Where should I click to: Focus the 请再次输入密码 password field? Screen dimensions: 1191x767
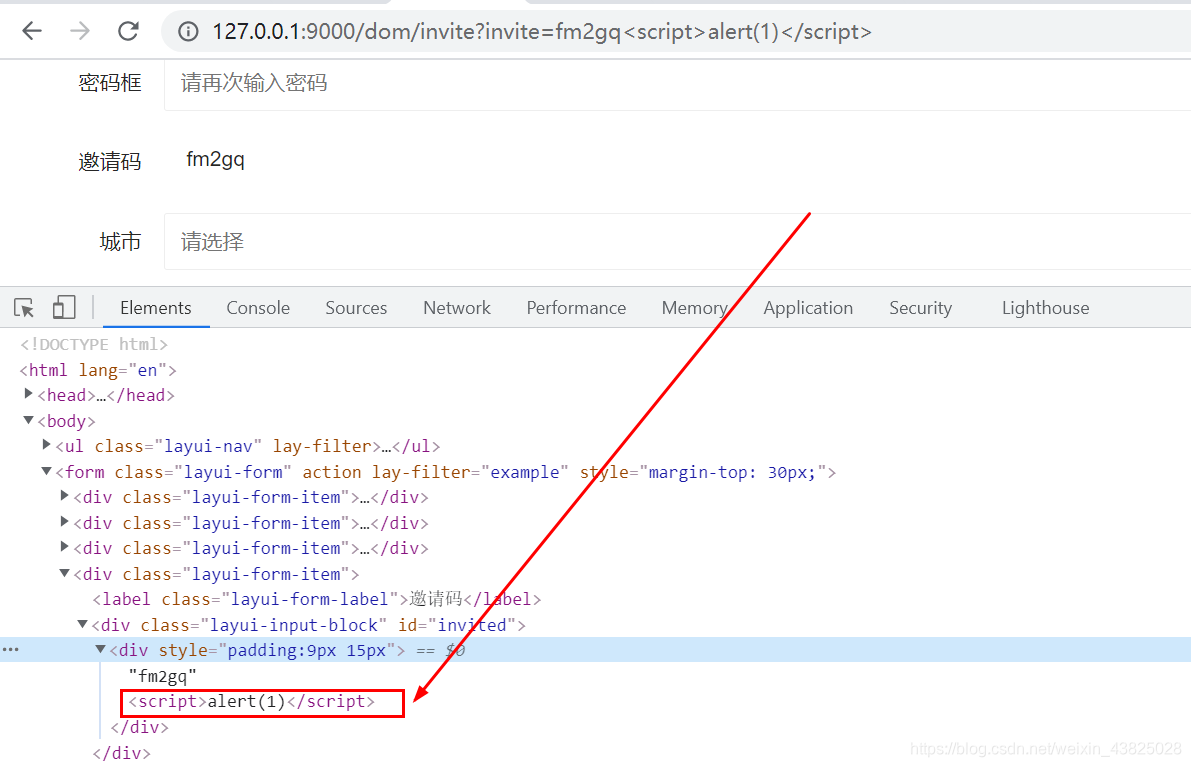[677, 83]
